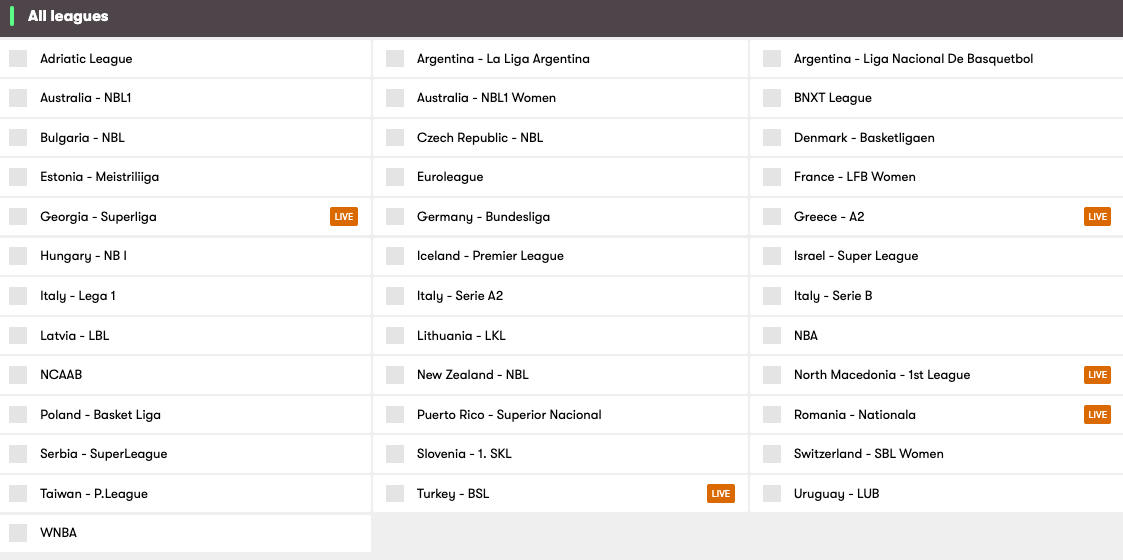This screenshot has width=1123, height=560.
Task: Select the text 'Iceland - Premier League'
Action: coord(491,256)
